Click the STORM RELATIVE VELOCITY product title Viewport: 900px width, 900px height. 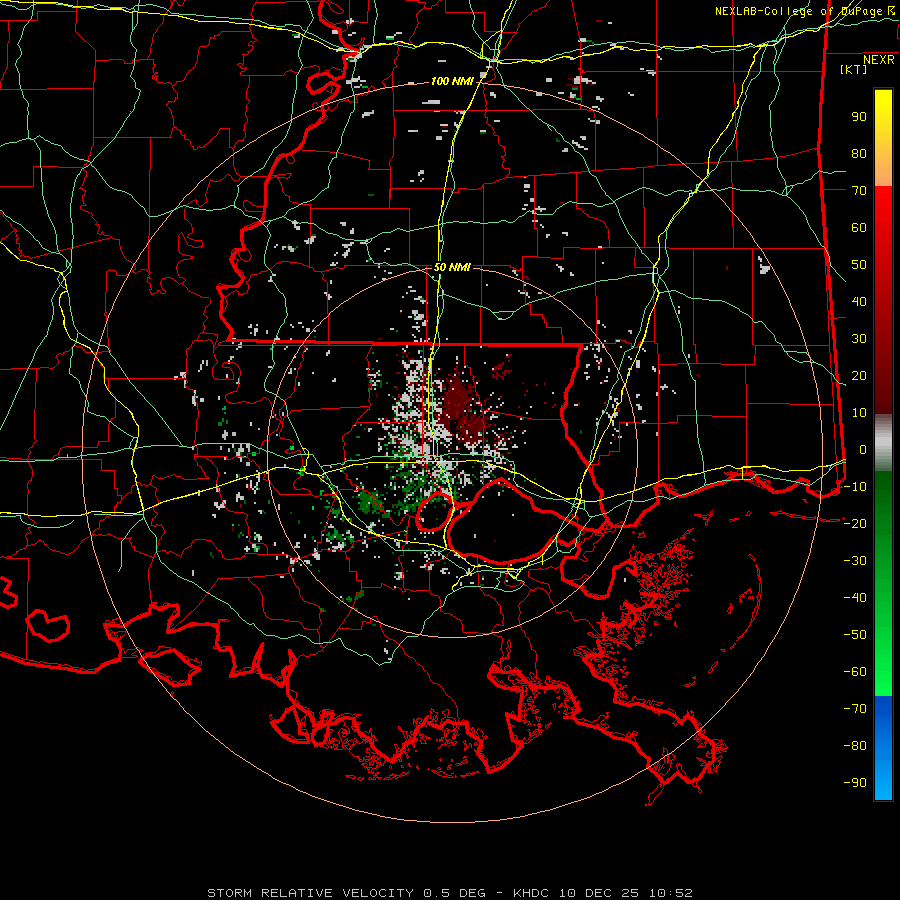tap(310, 893)
